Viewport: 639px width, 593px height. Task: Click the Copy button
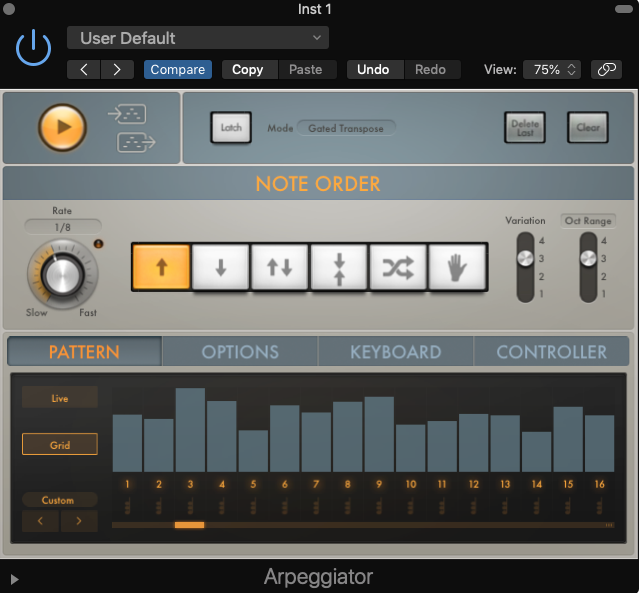tap(248, 70)
